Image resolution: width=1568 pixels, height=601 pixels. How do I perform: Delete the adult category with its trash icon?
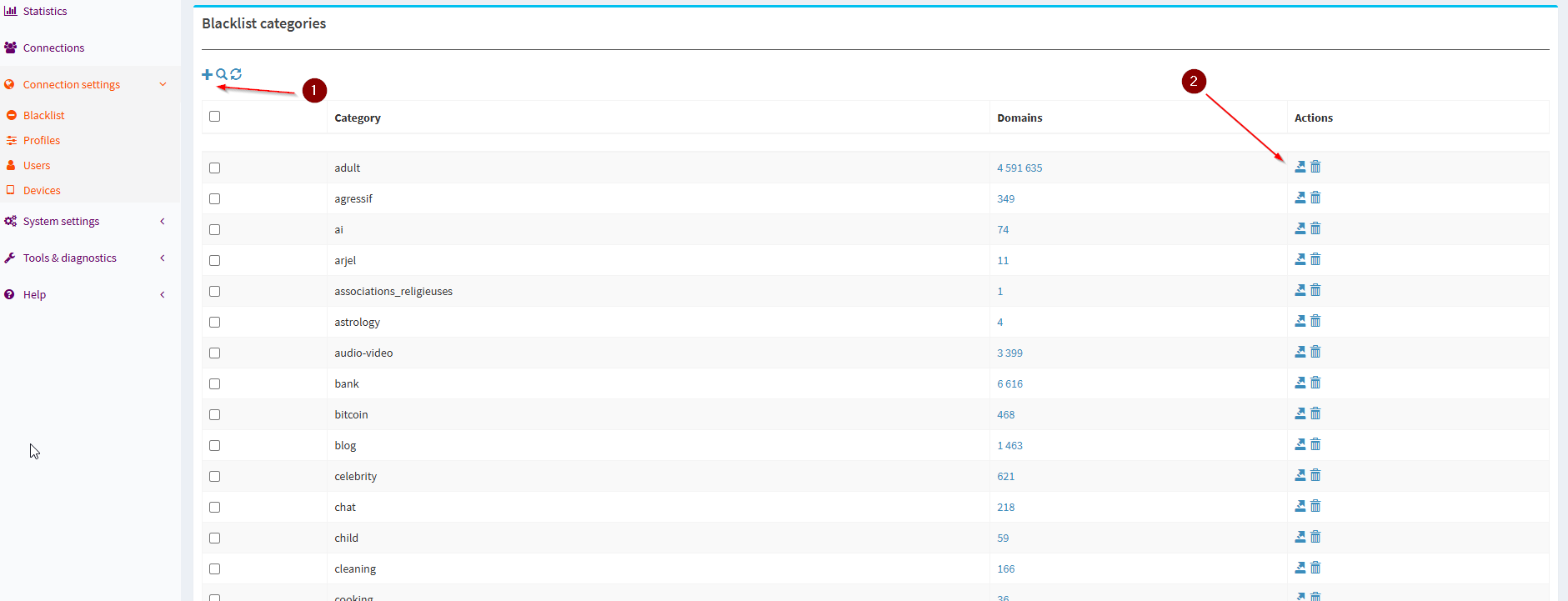(1315, 167)
